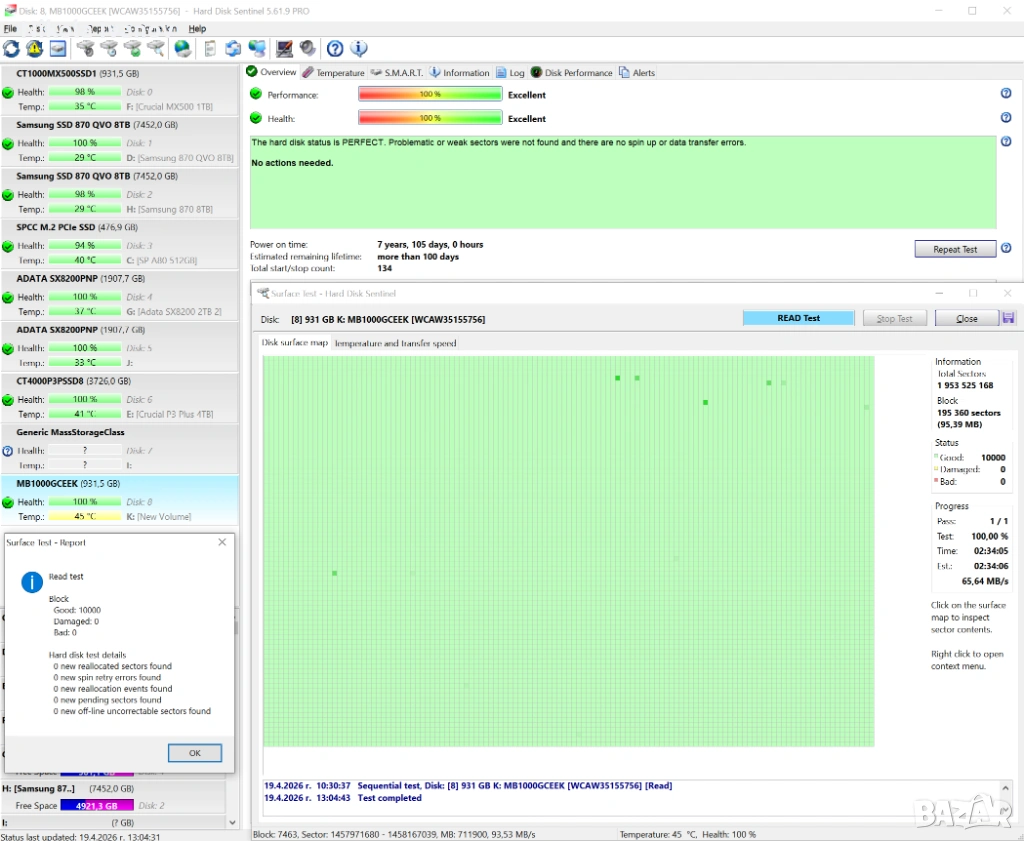Open the File menu
The image size is (1024, 841).
pyautogui.click(x=10, y=29)
